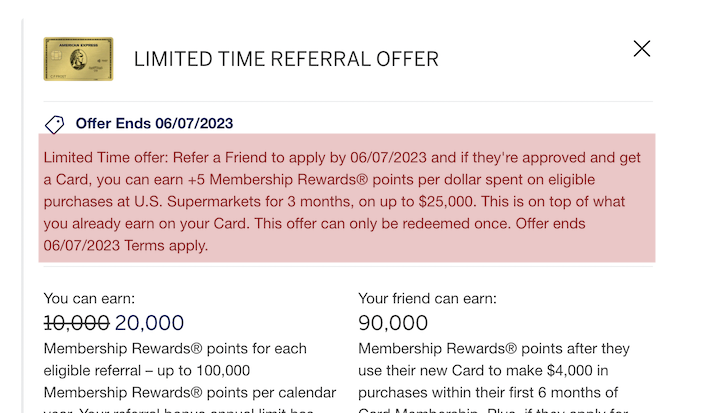Image resolution: width=708 pixels, height=413 pixels.
Task: Click the Limited Time Referral Offer heading
Action: pos(286,59)
